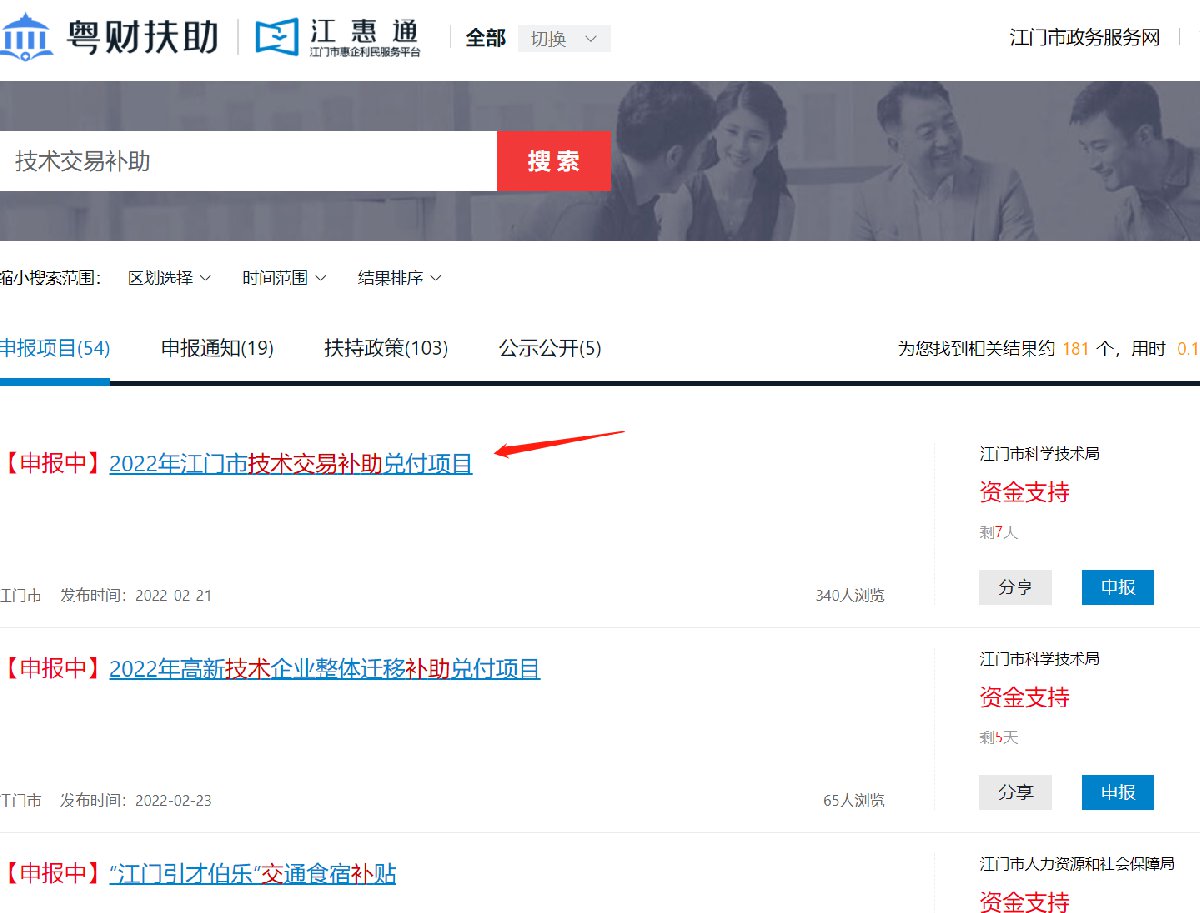1200x913 pixels.
Task: Switch to the 扶持政策(103) tab
Action: pos(386,348)
